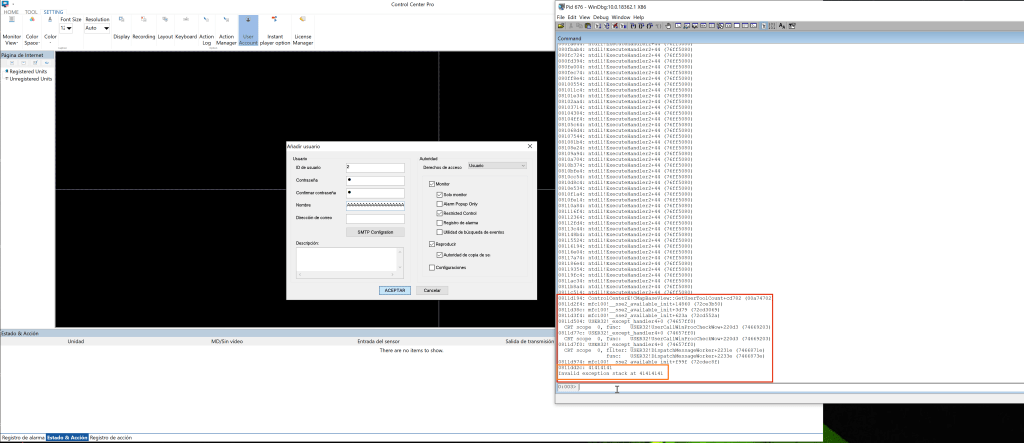The width and height of the screenshot is (1024, 443).
Task: Open the Font Size dropdown
Action: click(67, 28)
